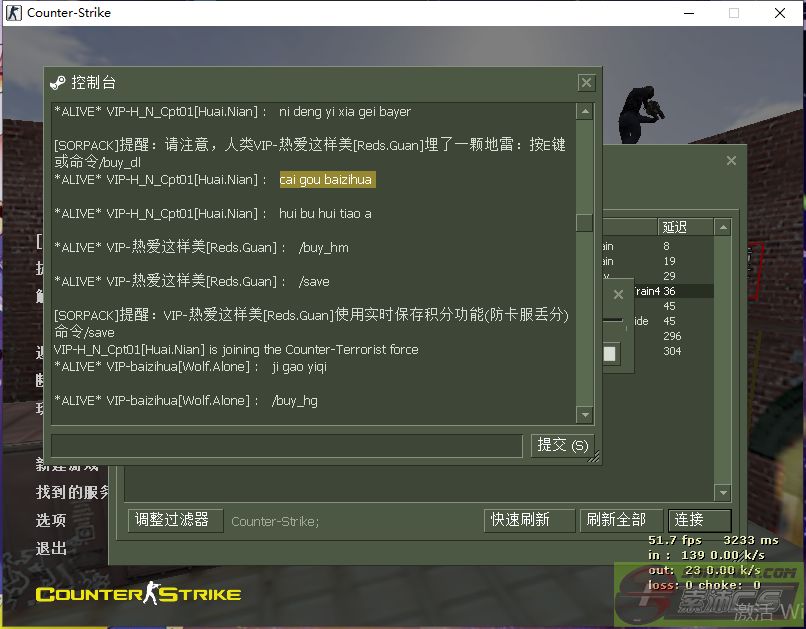Viewport: 806px width, 629px height.
Task: Select the server row with latency 19
Action: click(x=658, y=261)
